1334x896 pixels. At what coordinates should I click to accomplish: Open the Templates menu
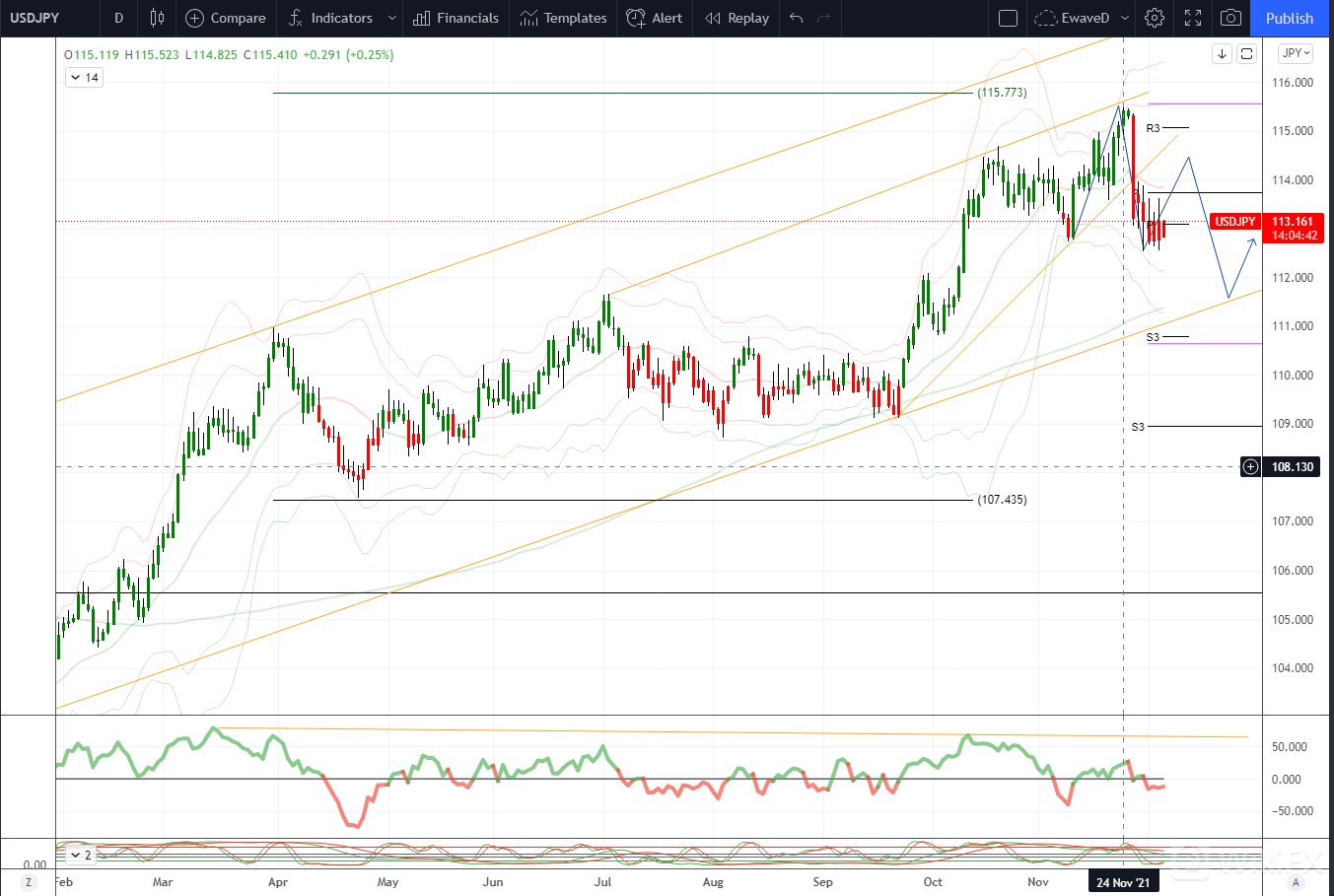tap(563, 18)
